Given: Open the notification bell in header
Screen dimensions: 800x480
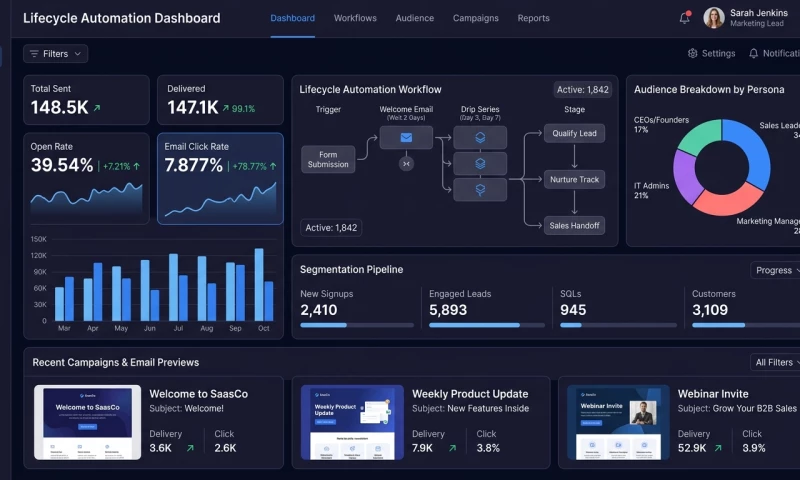Looking at the screenshot, I should (x=685, y=17).
